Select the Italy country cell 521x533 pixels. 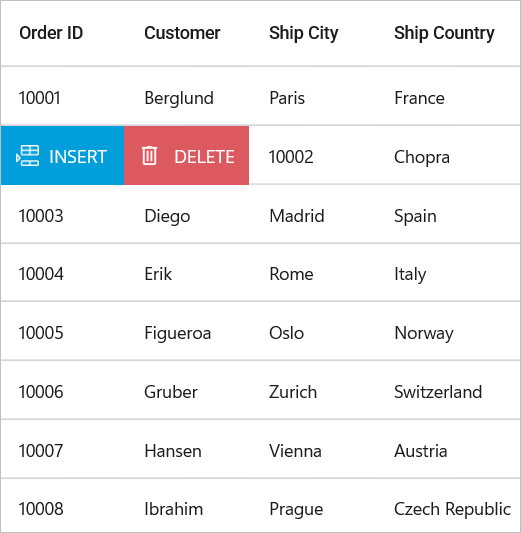447,273
